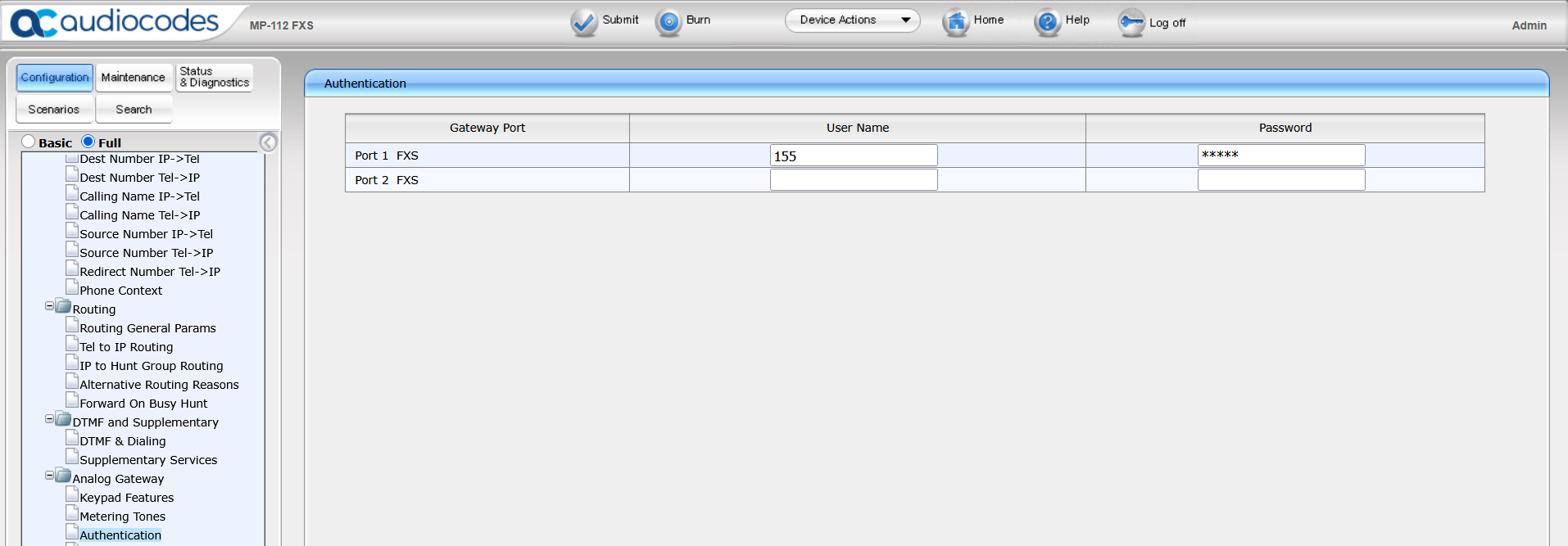Collapse the Analog Gateway folder
Image resolution: width=1568 pixels, height=546 pixels.
49,476
